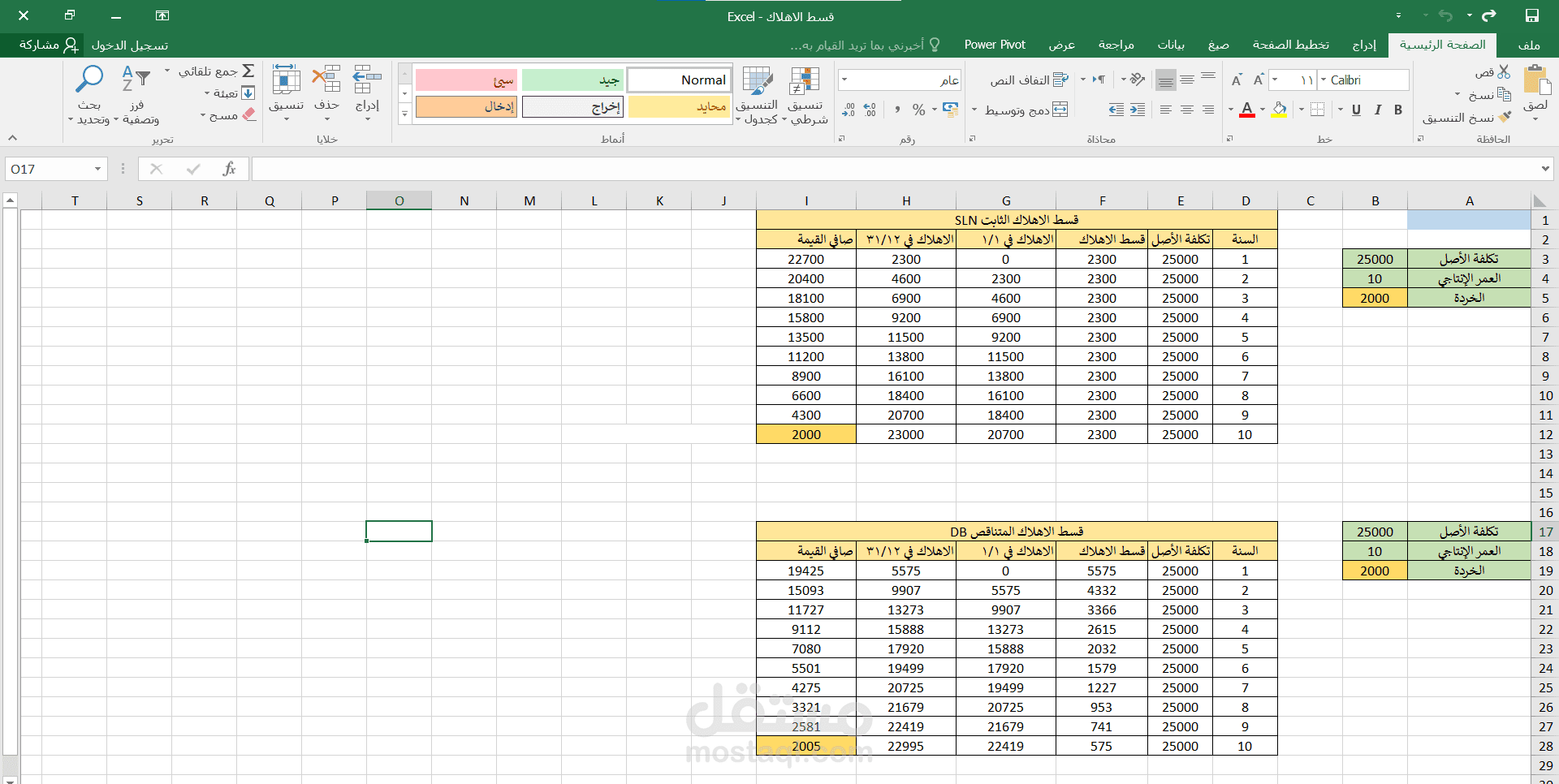This screenshot has width=1559, height=784.
Task: Save the workbook with the floppy icon
Action: coord(1532,16)
